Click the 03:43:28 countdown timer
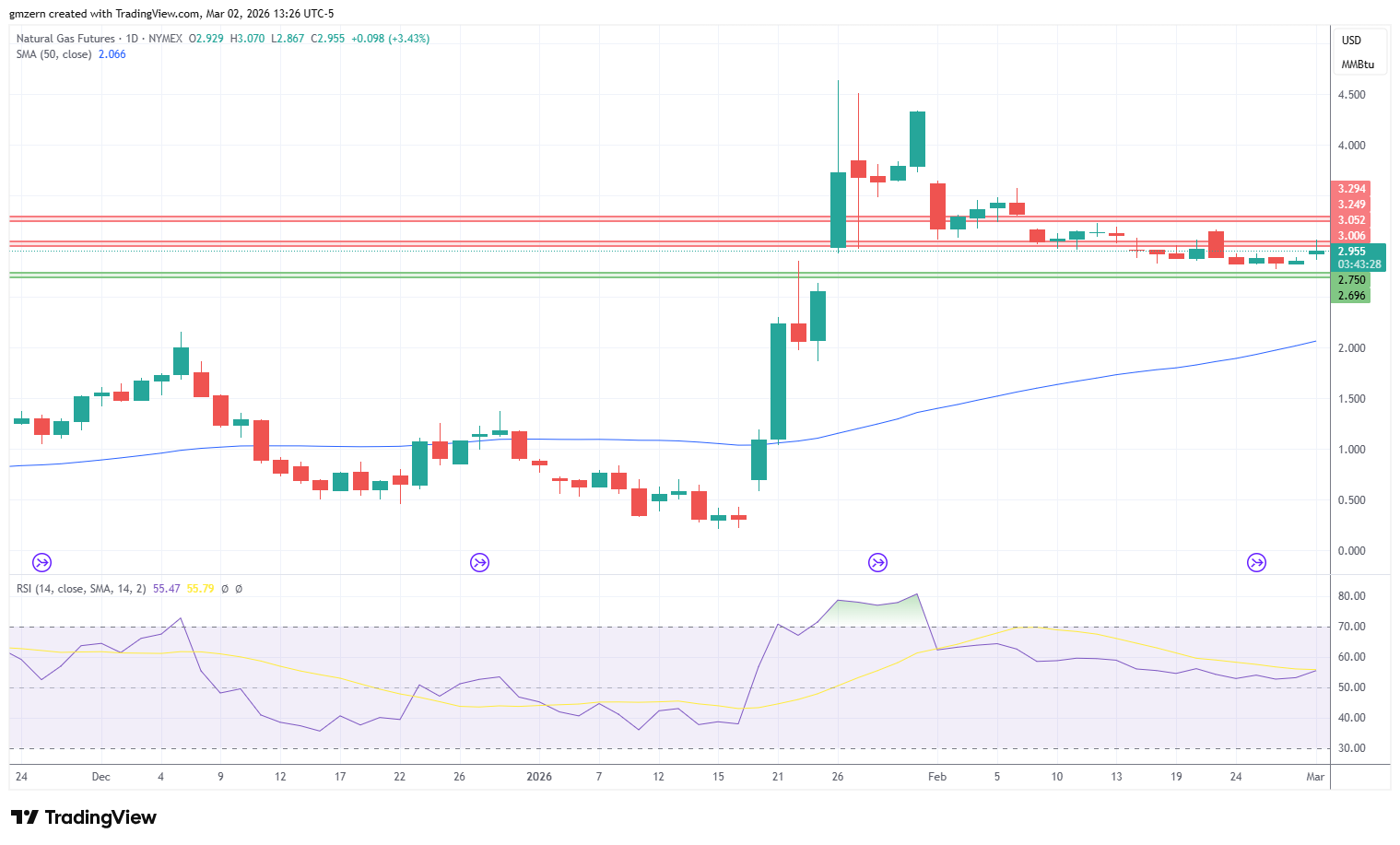Image resolution: width=1400 pixels, height=845 pixels. (x=1359, y=264)
